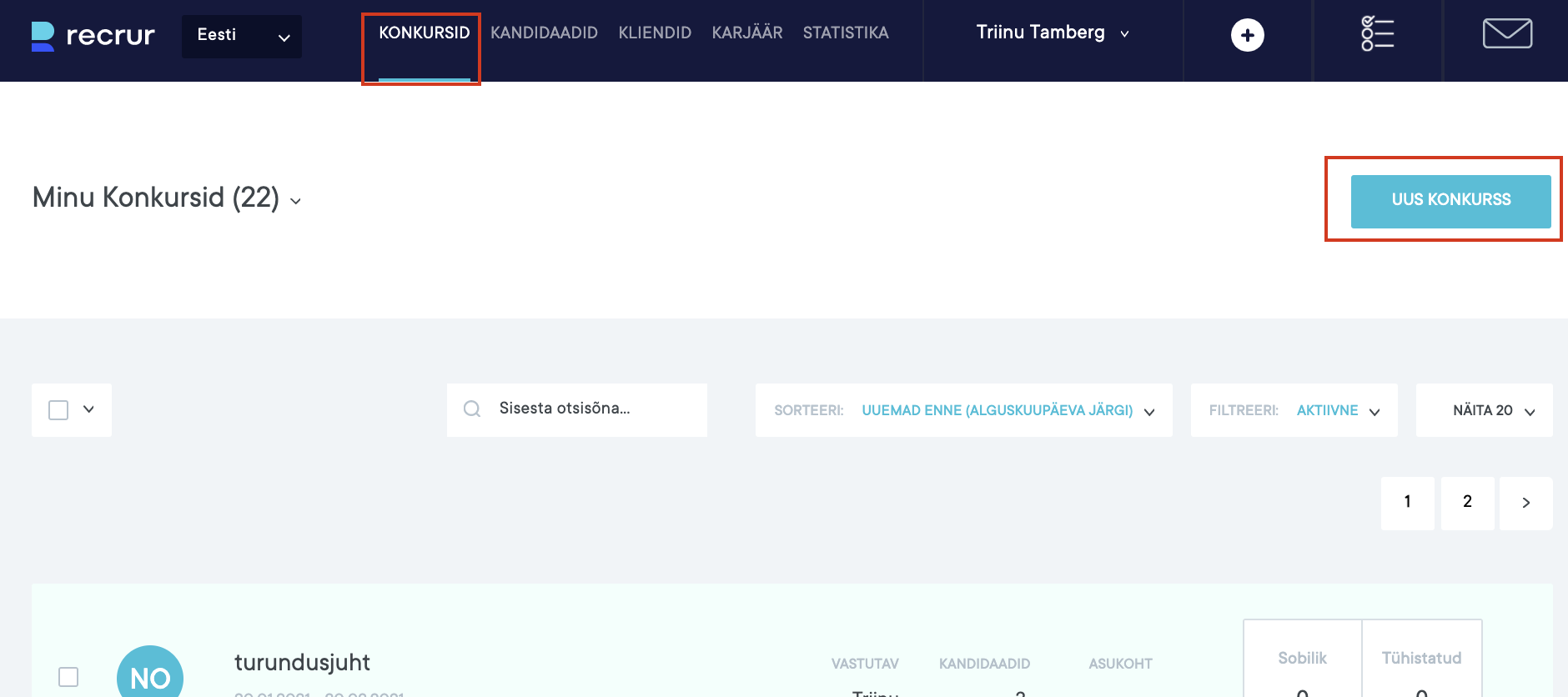1568x697 pixels.
Task: Open the task checklist icon
Action: pos(1377,34)
